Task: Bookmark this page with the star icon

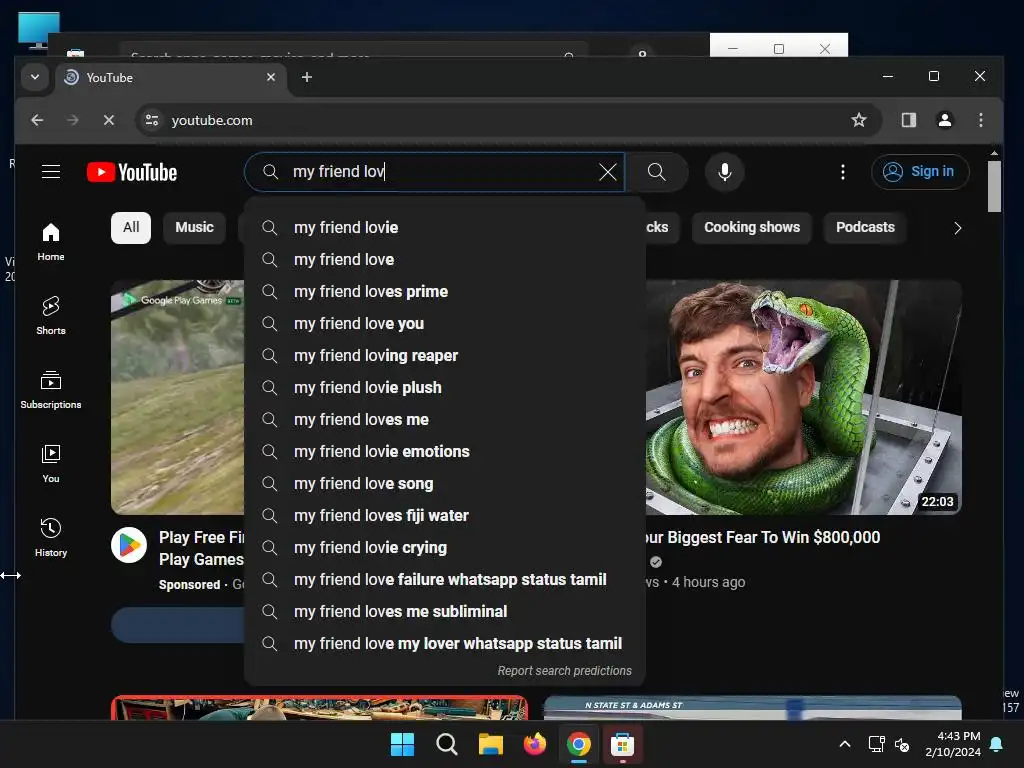Action: (859, 120)
